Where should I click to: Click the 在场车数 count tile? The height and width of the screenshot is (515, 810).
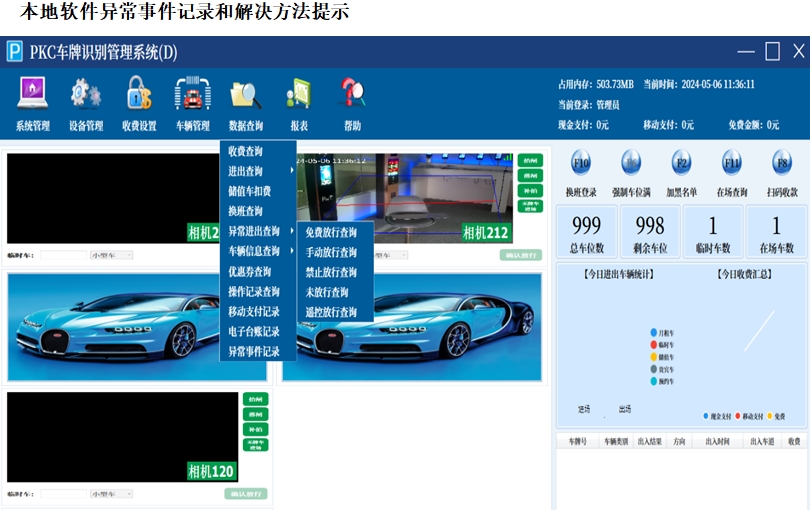(776, 232)
